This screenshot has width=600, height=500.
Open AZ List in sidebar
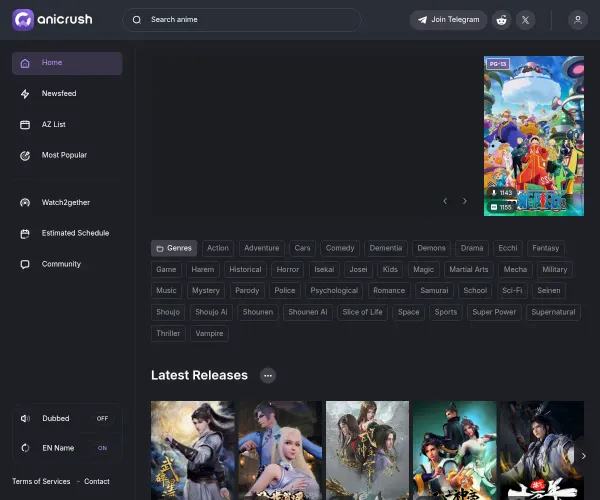[53, 125]
